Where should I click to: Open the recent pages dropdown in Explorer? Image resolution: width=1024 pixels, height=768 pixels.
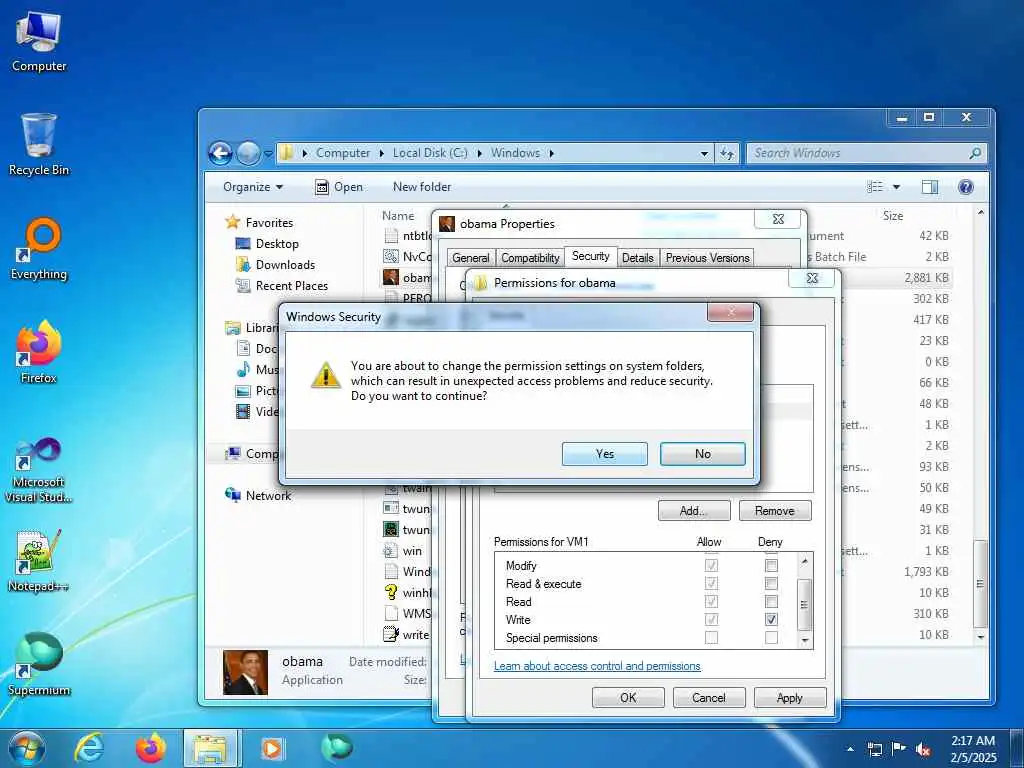pyautogui.click(x=268, y=154)
